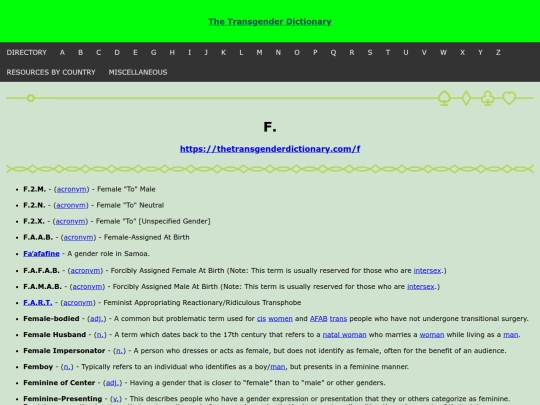Open the Fa'afafine entry link
The image size is (540, 405).
click(41, 253)
